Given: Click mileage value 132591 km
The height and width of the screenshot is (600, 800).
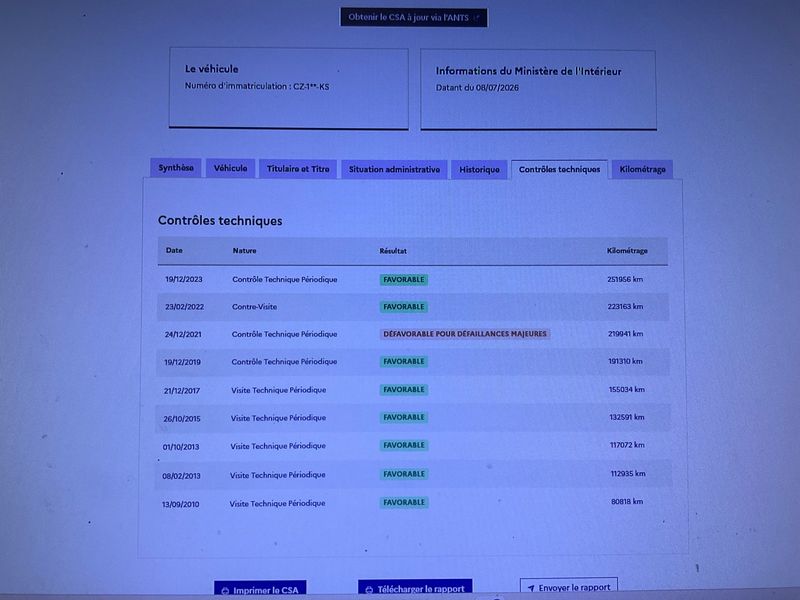Looking at the screenshot, I should pyautogui.click(x=627, y=417).
